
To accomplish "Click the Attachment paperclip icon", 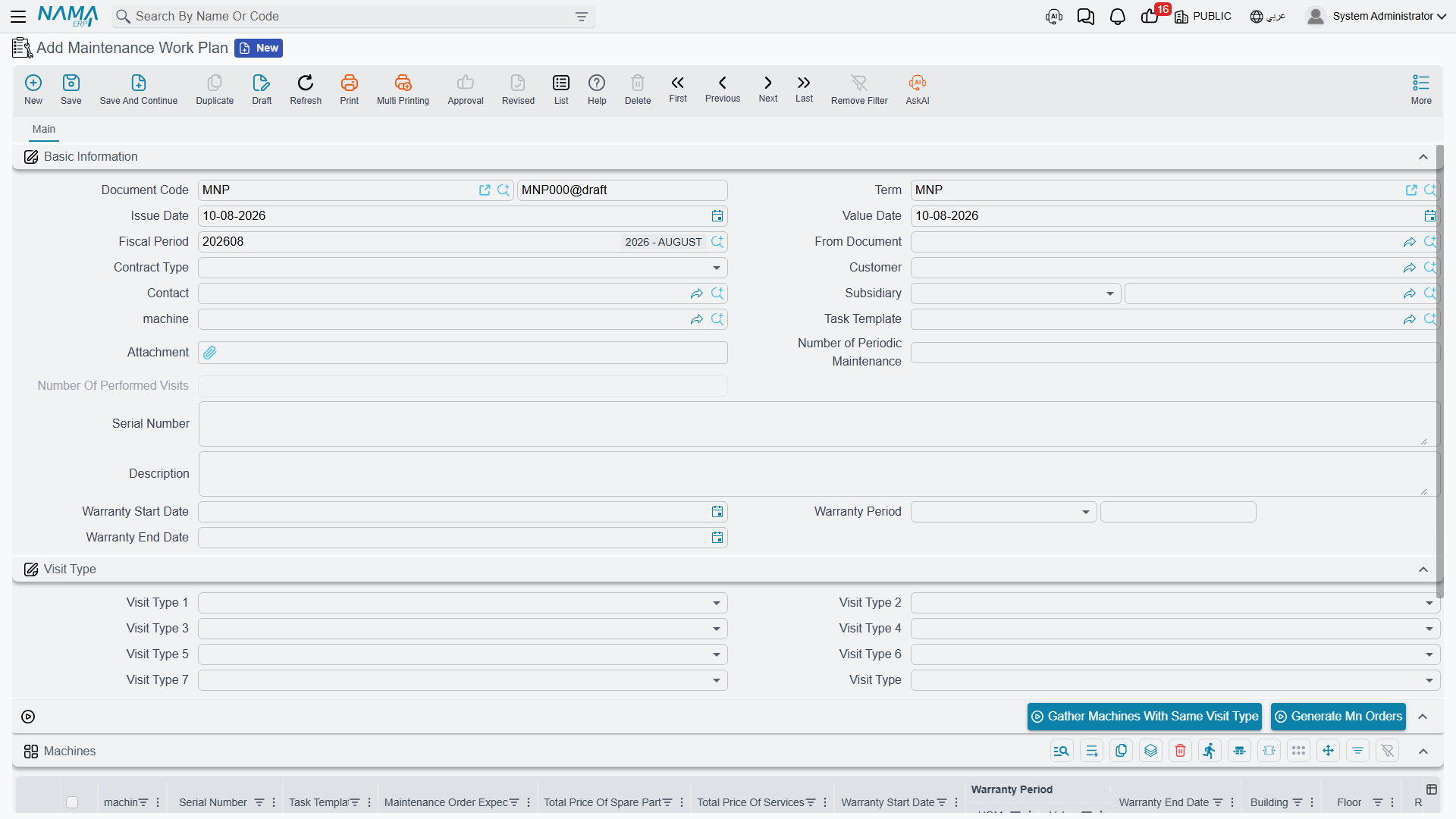I will (x=210, y=353).
